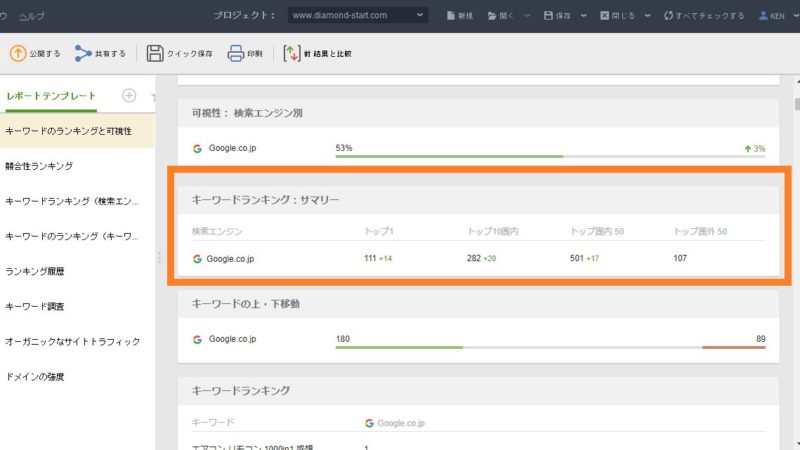Image resolution: width=800 pixels, height=450 pixels.
Task: Select キーワードランキング（検索エン... template
Action: (78, 201)
